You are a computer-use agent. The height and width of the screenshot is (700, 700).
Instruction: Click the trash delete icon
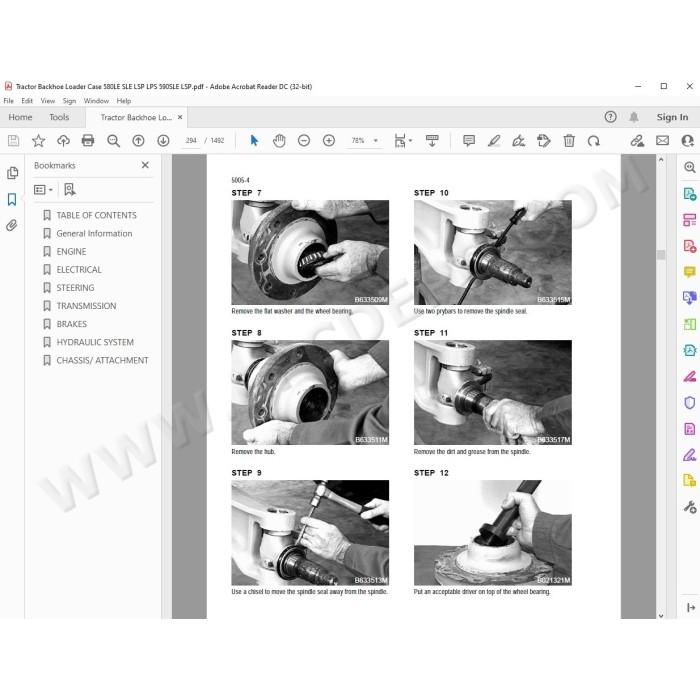coord(569,141)
